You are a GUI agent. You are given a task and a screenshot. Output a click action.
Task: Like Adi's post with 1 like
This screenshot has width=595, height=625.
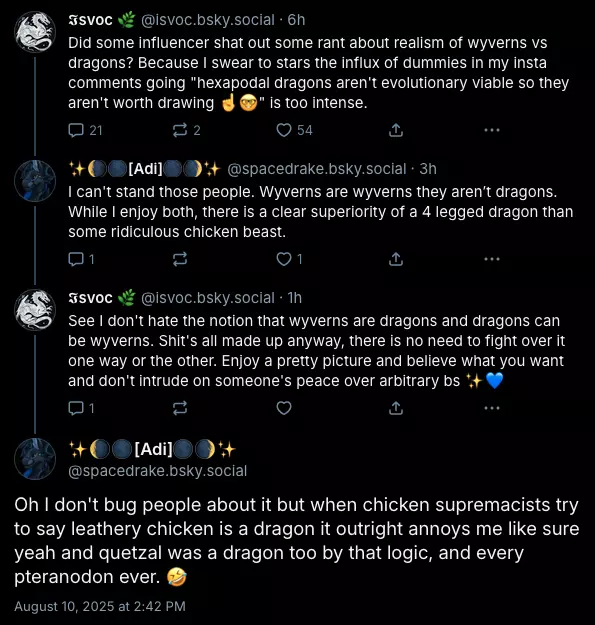click(x=289, y=259)
